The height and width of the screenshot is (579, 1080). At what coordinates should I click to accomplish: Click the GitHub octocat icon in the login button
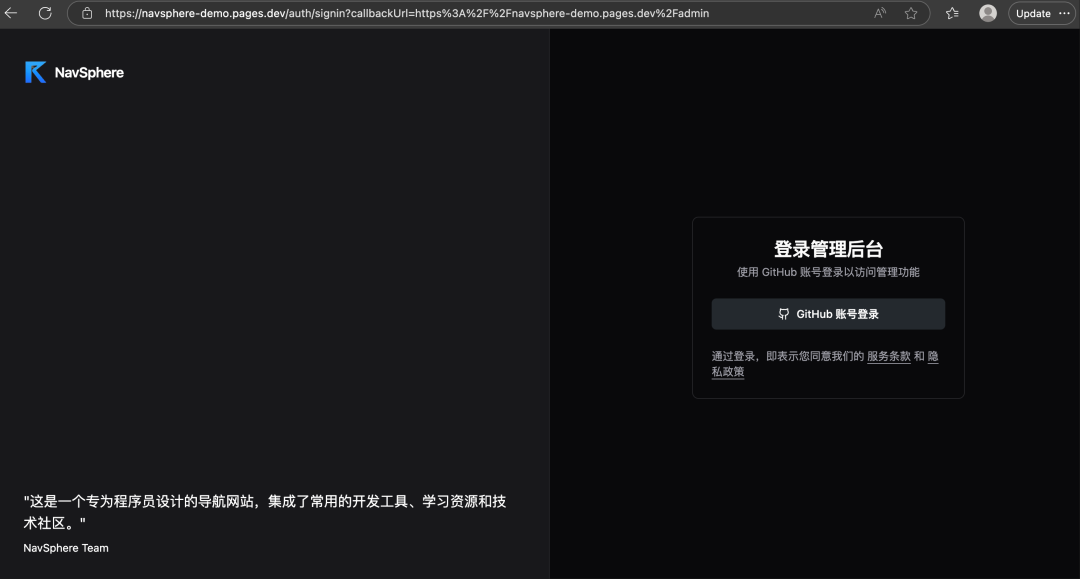(783, 313)
